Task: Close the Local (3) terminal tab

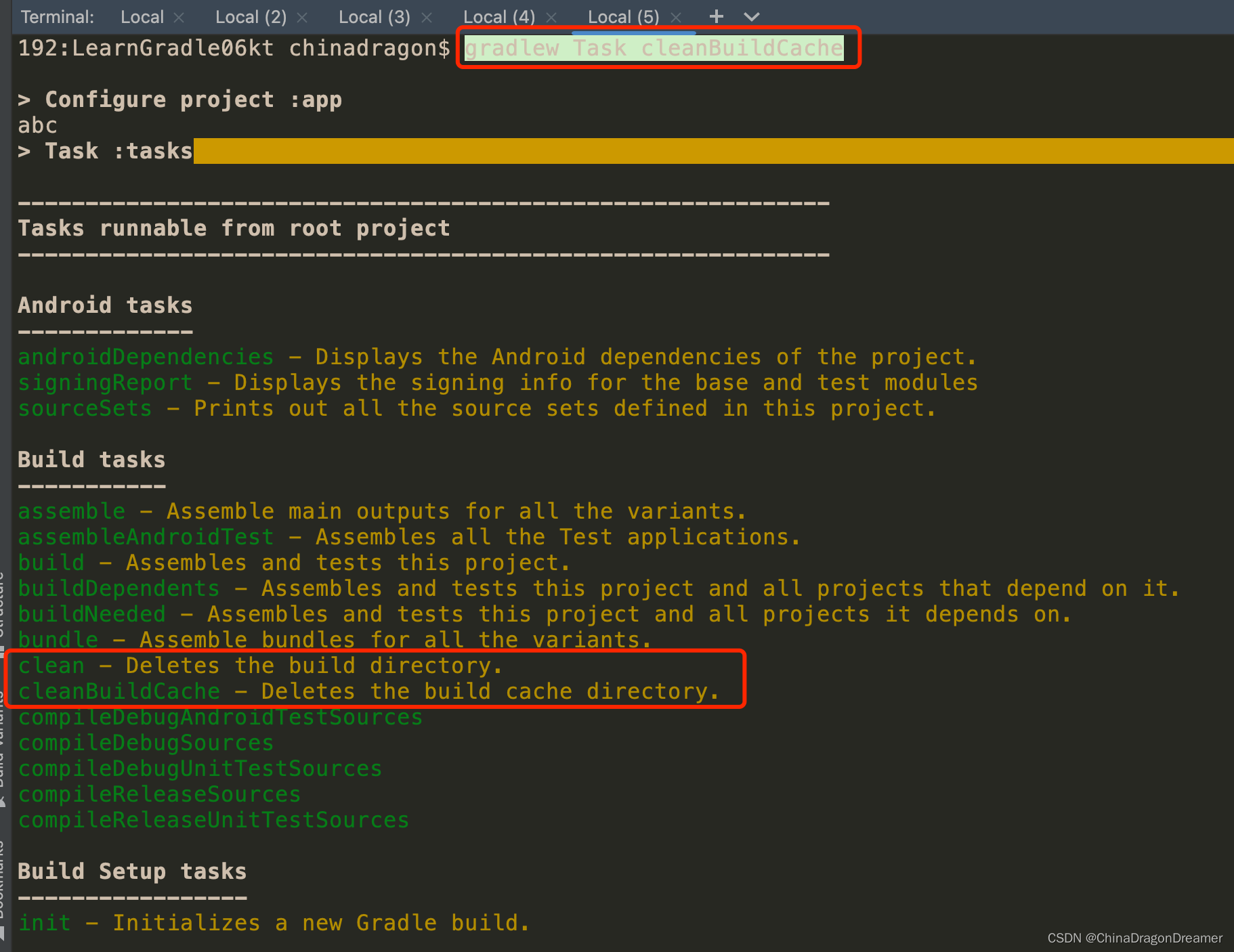Action: pyautogui.click(x=427, y=18)
